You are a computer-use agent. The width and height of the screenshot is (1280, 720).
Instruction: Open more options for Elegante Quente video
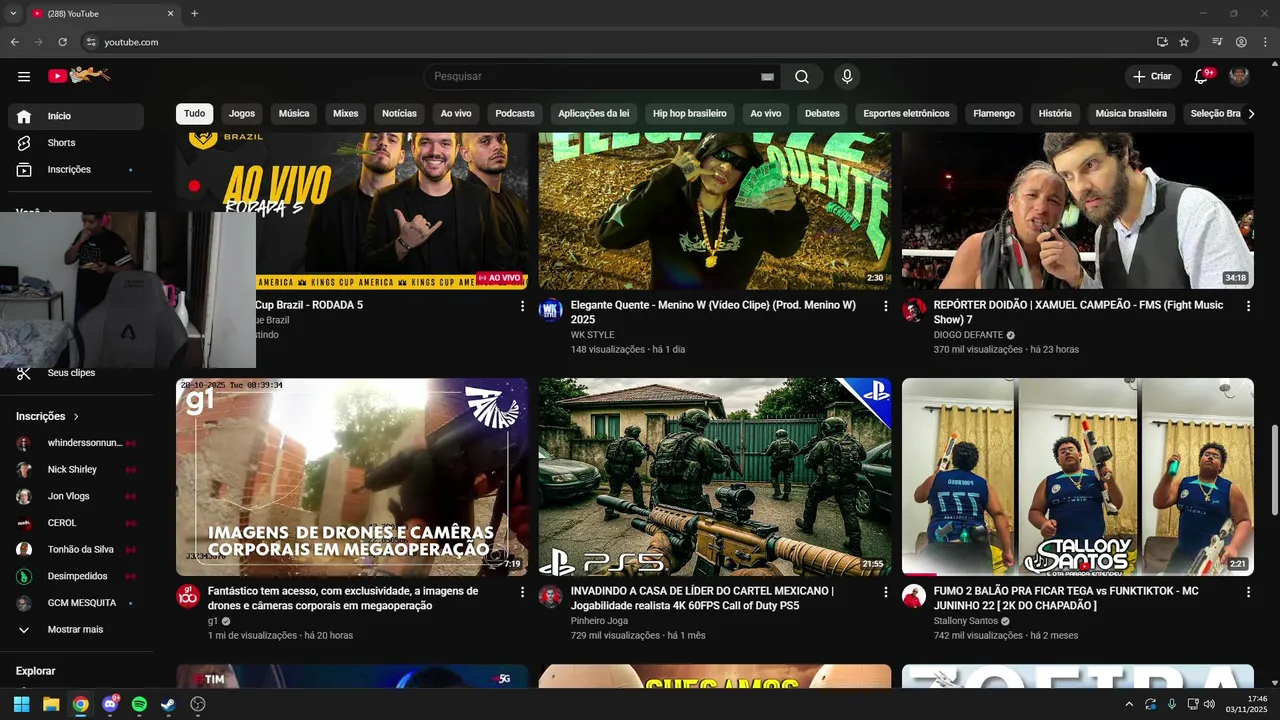pyautogui.click(x=885, y=306)
